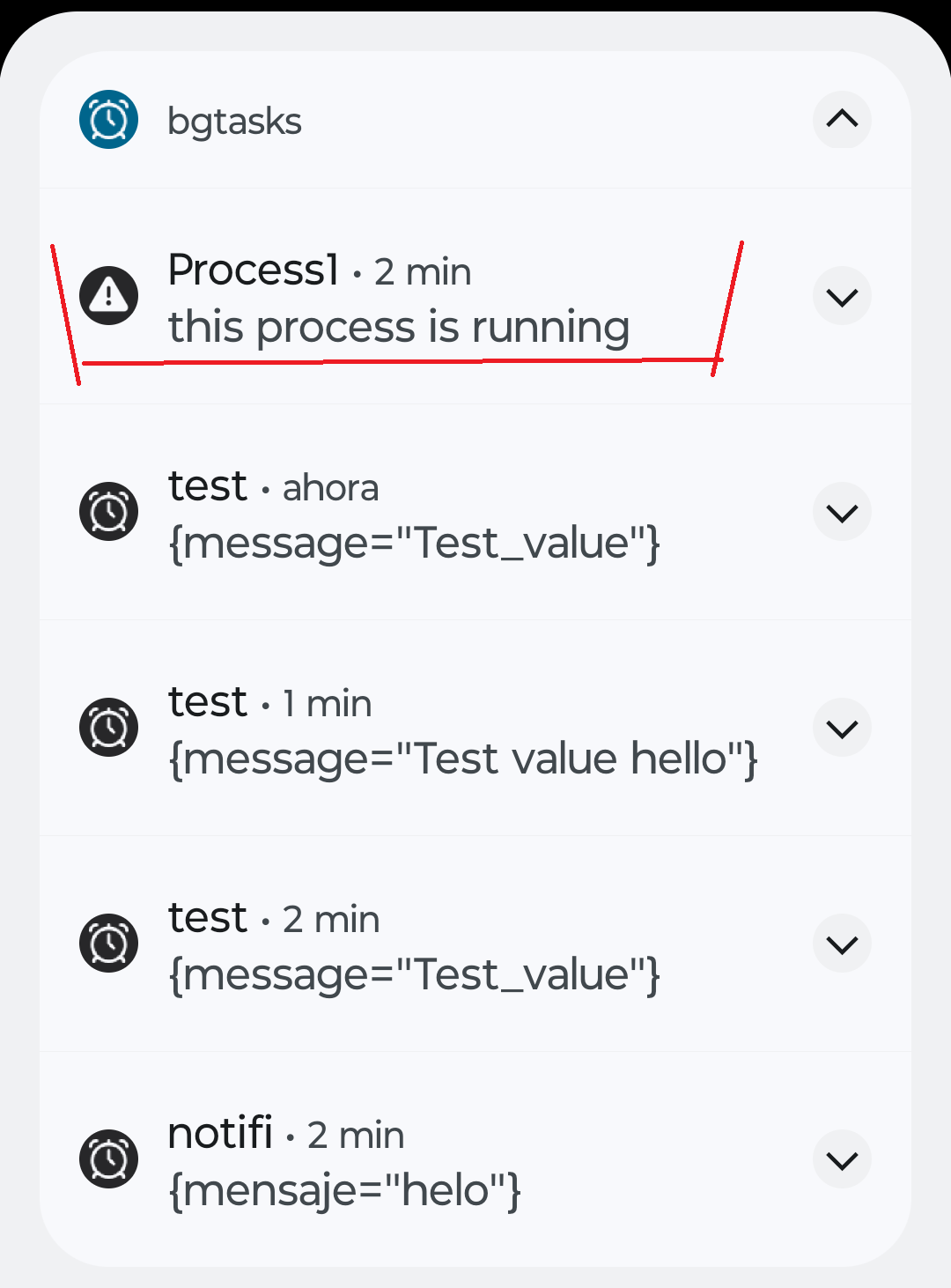
Task: Click the bgtasks app name label
Action: [234, 122]
